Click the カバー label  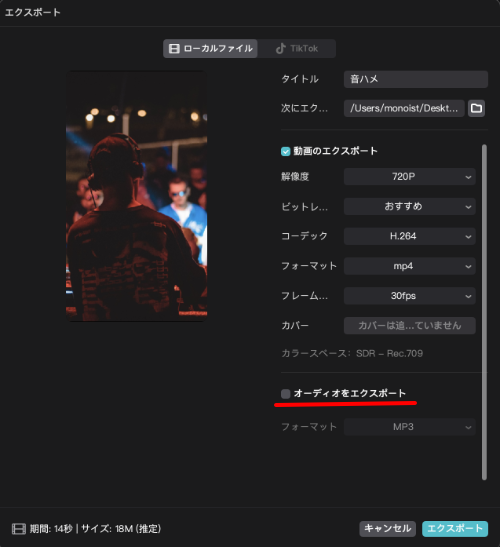pos(295,325)
